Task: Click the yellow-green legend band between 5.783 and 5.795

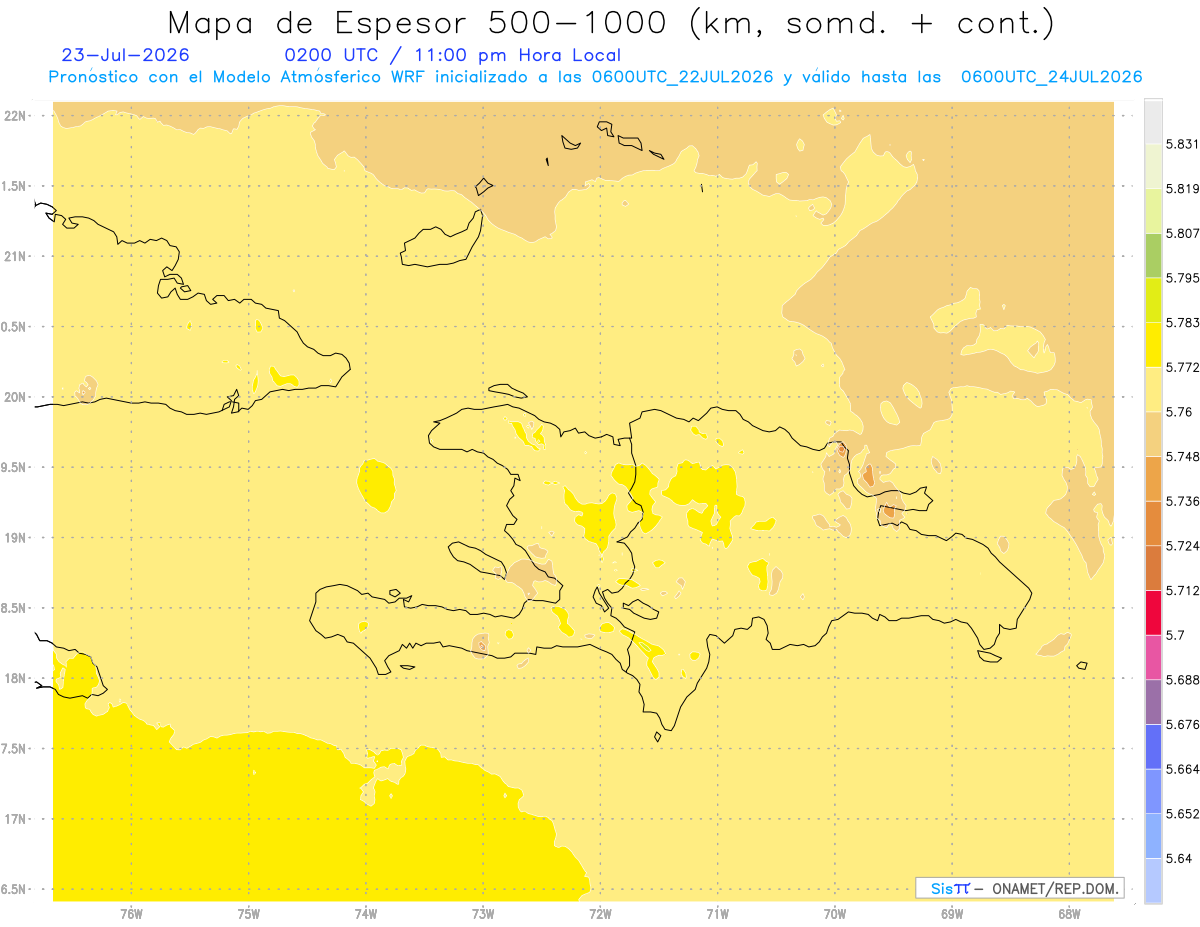Action: click(1153, 300)
